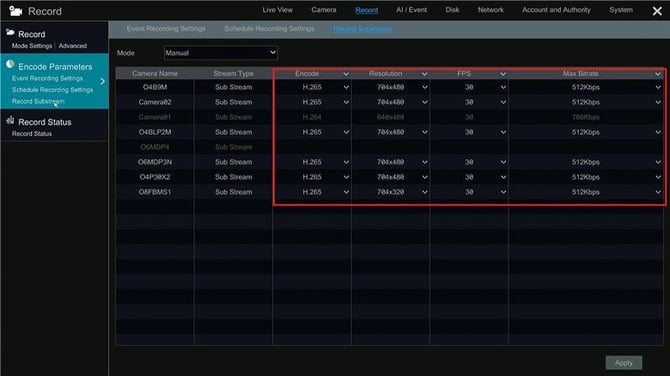Open the Record menu in the top bar
Screen dimensions: 670x376
point(367,10)
